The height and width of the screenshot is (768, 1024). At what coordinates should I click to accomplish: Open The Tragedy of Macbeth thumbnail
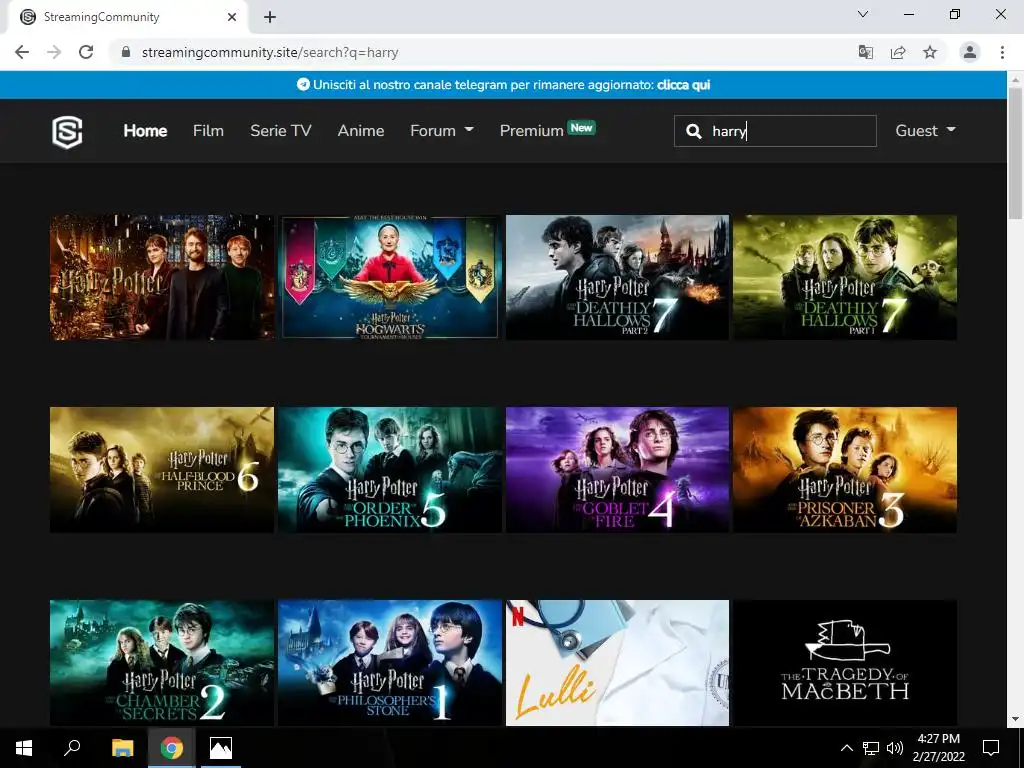[x=845, y=662]
